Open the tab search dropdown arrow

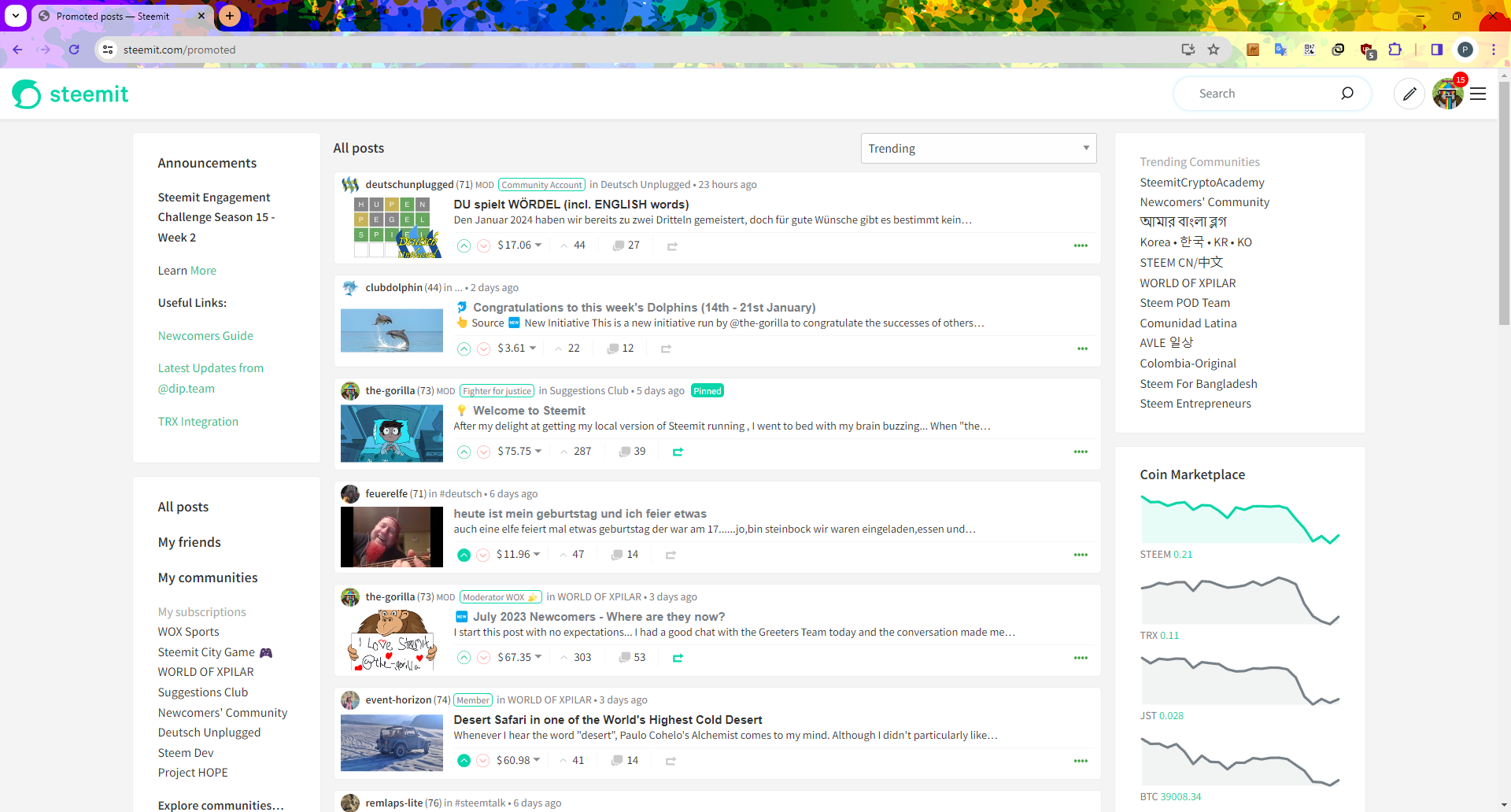coord(16,16)
